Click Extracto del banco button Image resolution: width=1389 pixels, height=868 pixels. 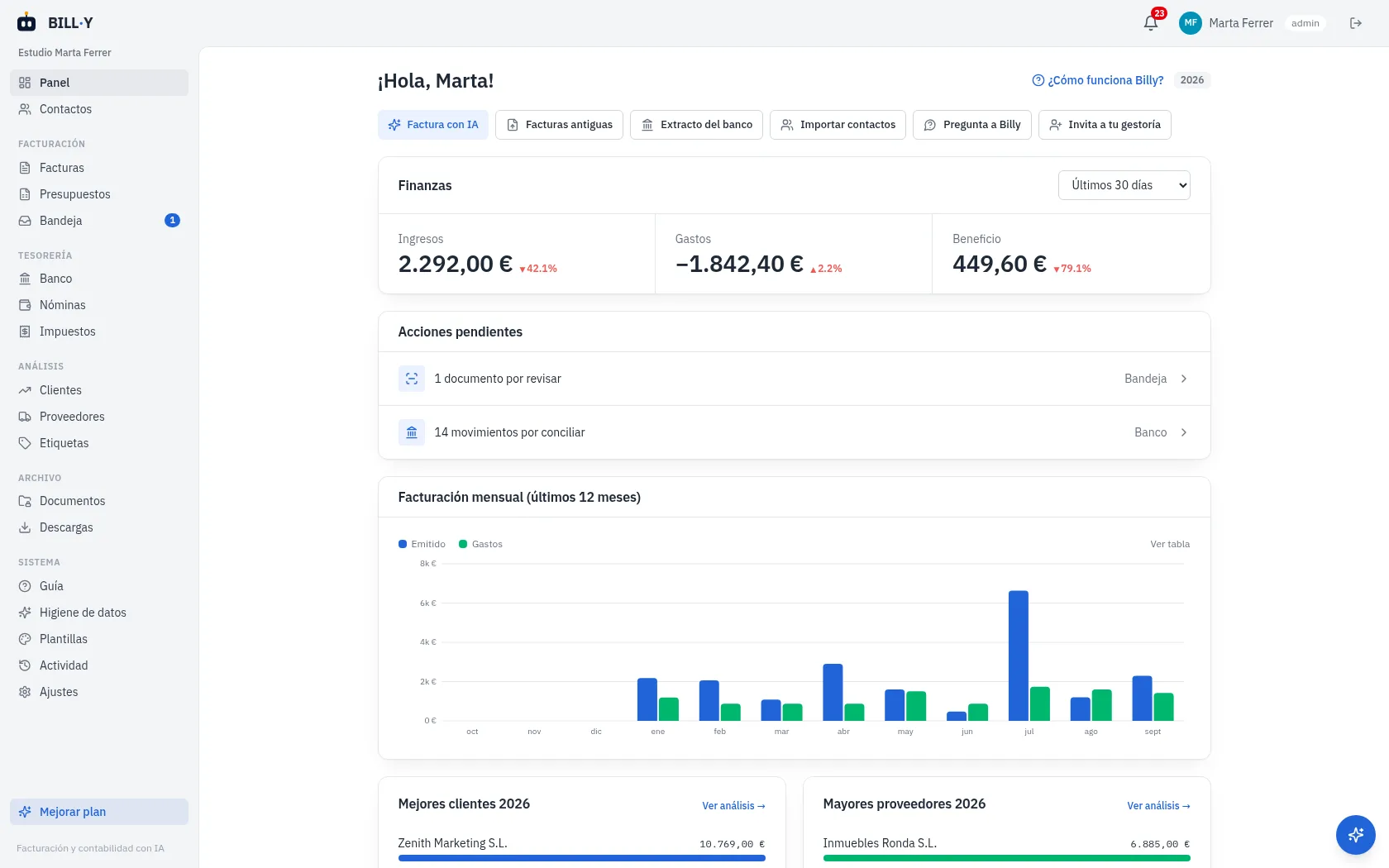(x=696, y=125)
